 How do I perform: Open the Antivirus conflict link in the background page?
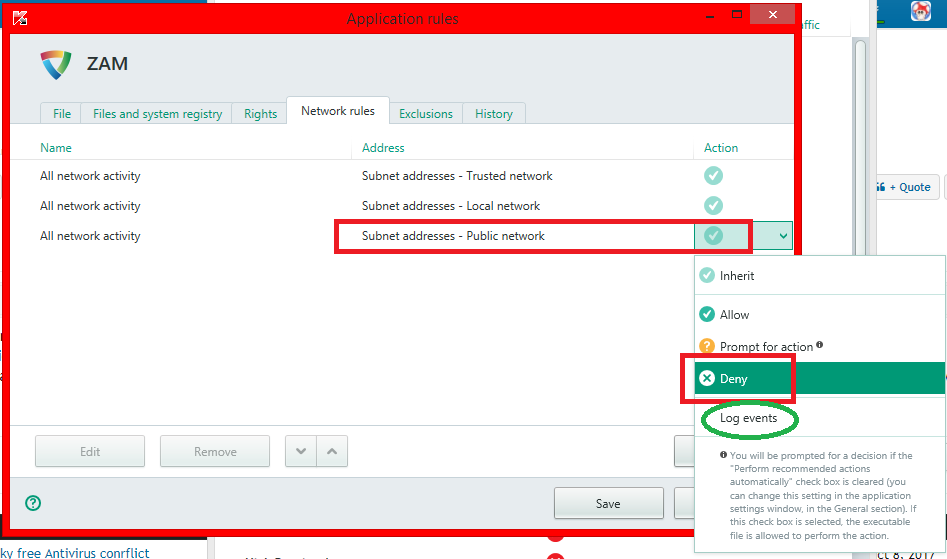point(75,552)
